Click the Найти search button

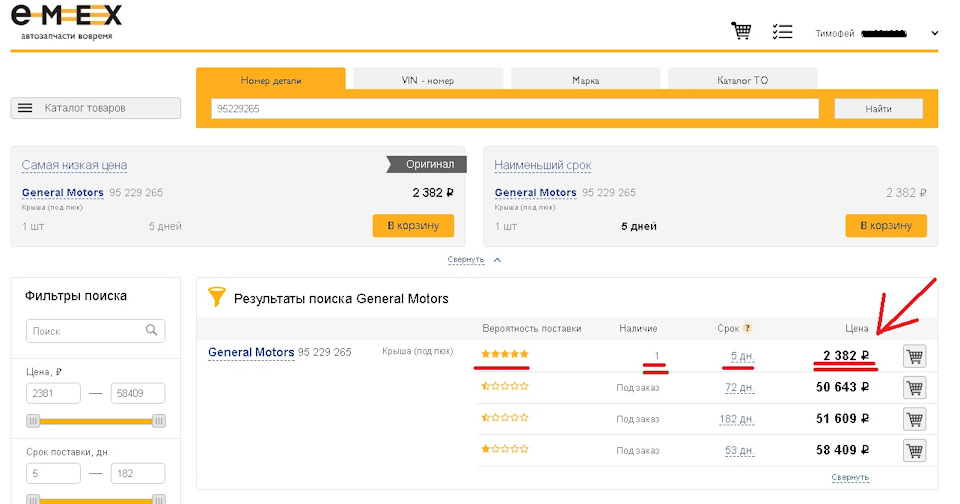[879, 108]
